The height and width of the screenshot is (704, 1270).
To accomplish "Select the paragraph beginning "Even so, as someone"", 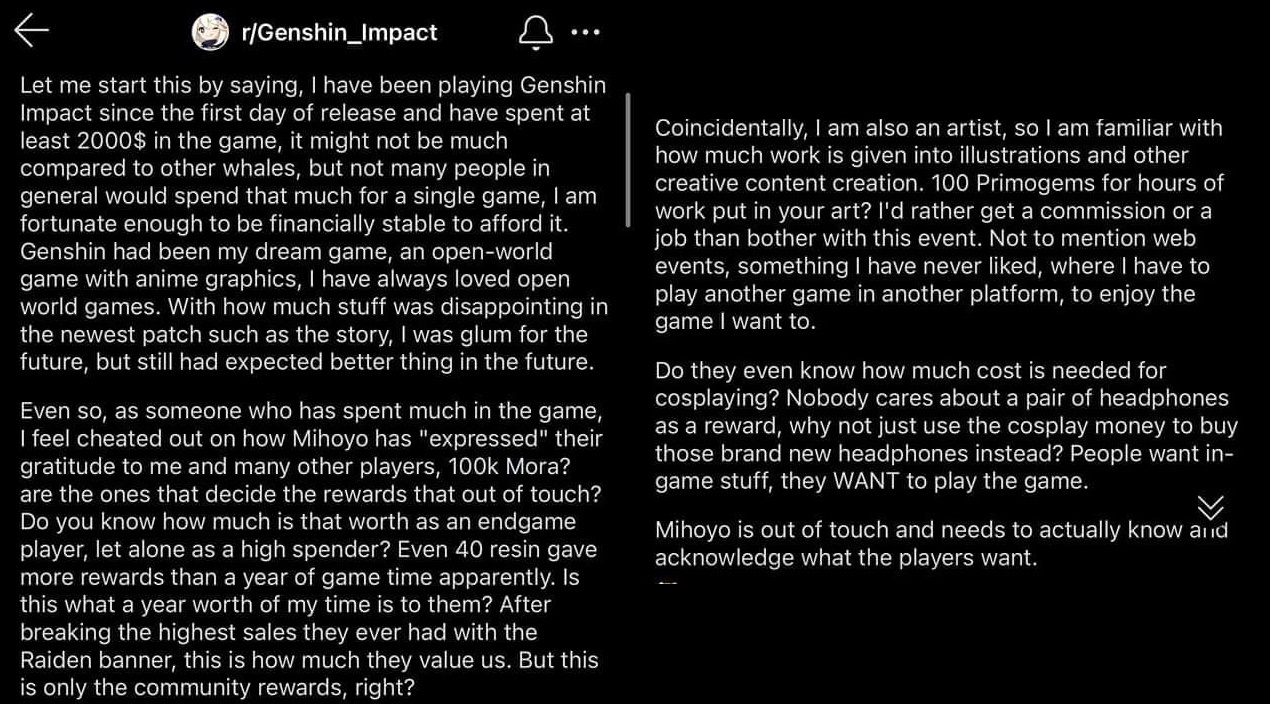I will click(311, 549).
